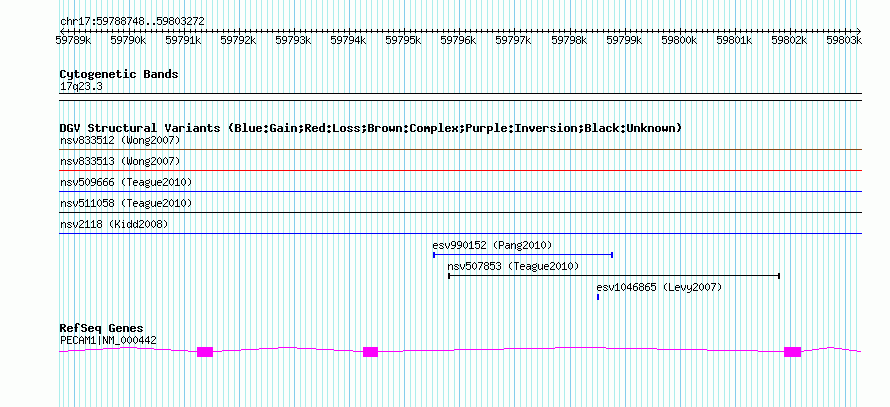Click the 59796k ruler tick label
The width and height of the screenshot is (890, 407).
tap(458, 40)
